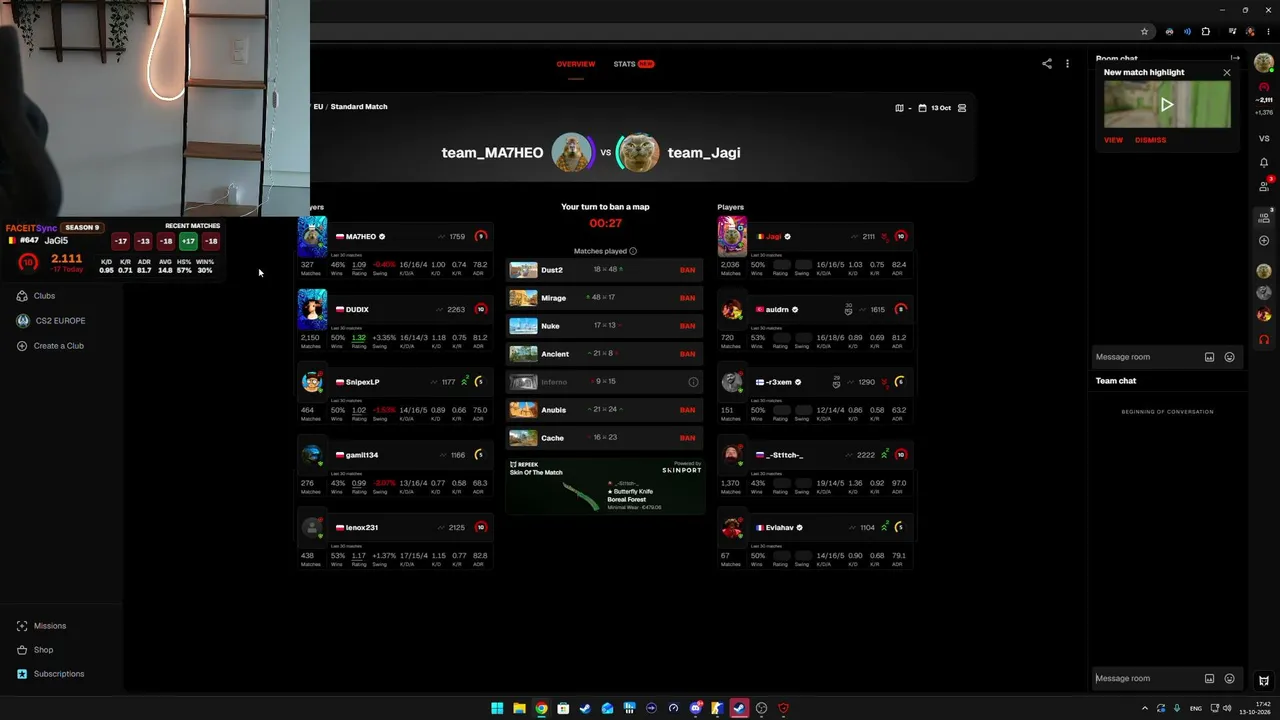Click the red headset support icon
The height and width of the screenshot is (720, 1280).
tap(1264, 340)
